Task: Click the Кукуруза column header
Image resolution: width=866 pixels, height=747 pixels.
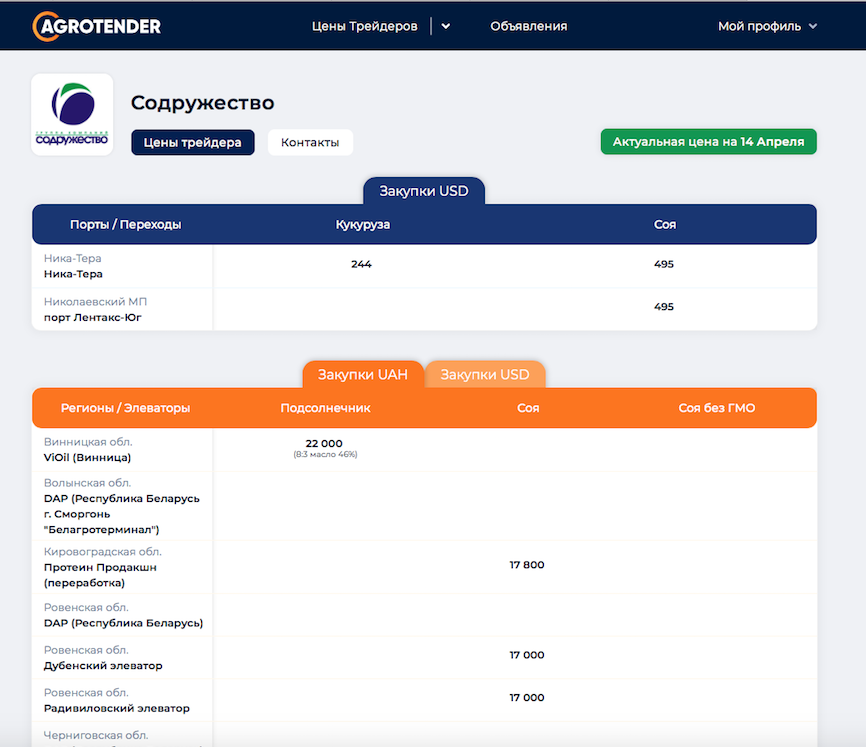Action: [x=362, y=225]
